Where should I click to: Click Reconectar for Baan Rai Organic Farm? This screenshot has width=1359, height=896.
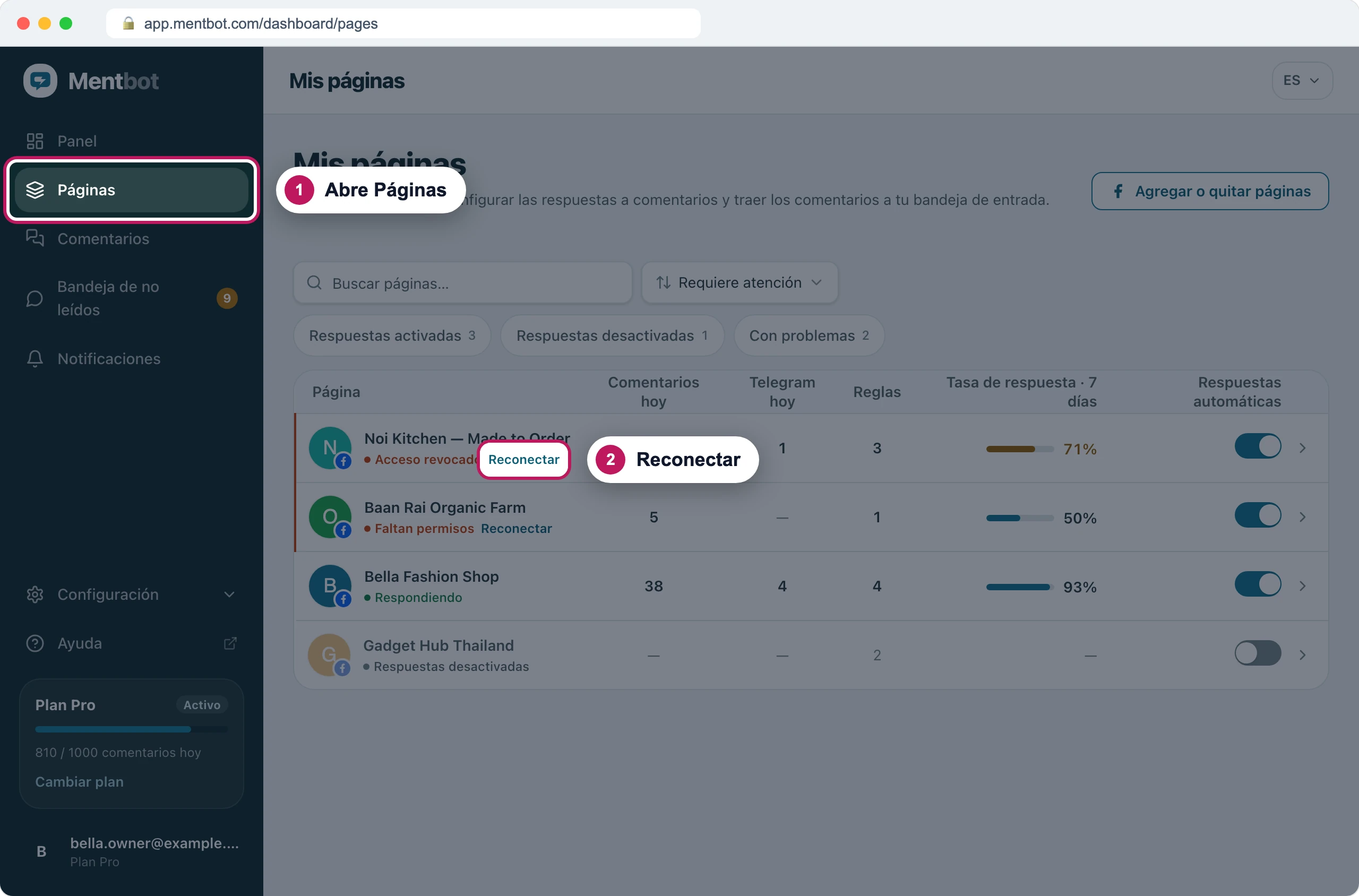coord(517,529)
